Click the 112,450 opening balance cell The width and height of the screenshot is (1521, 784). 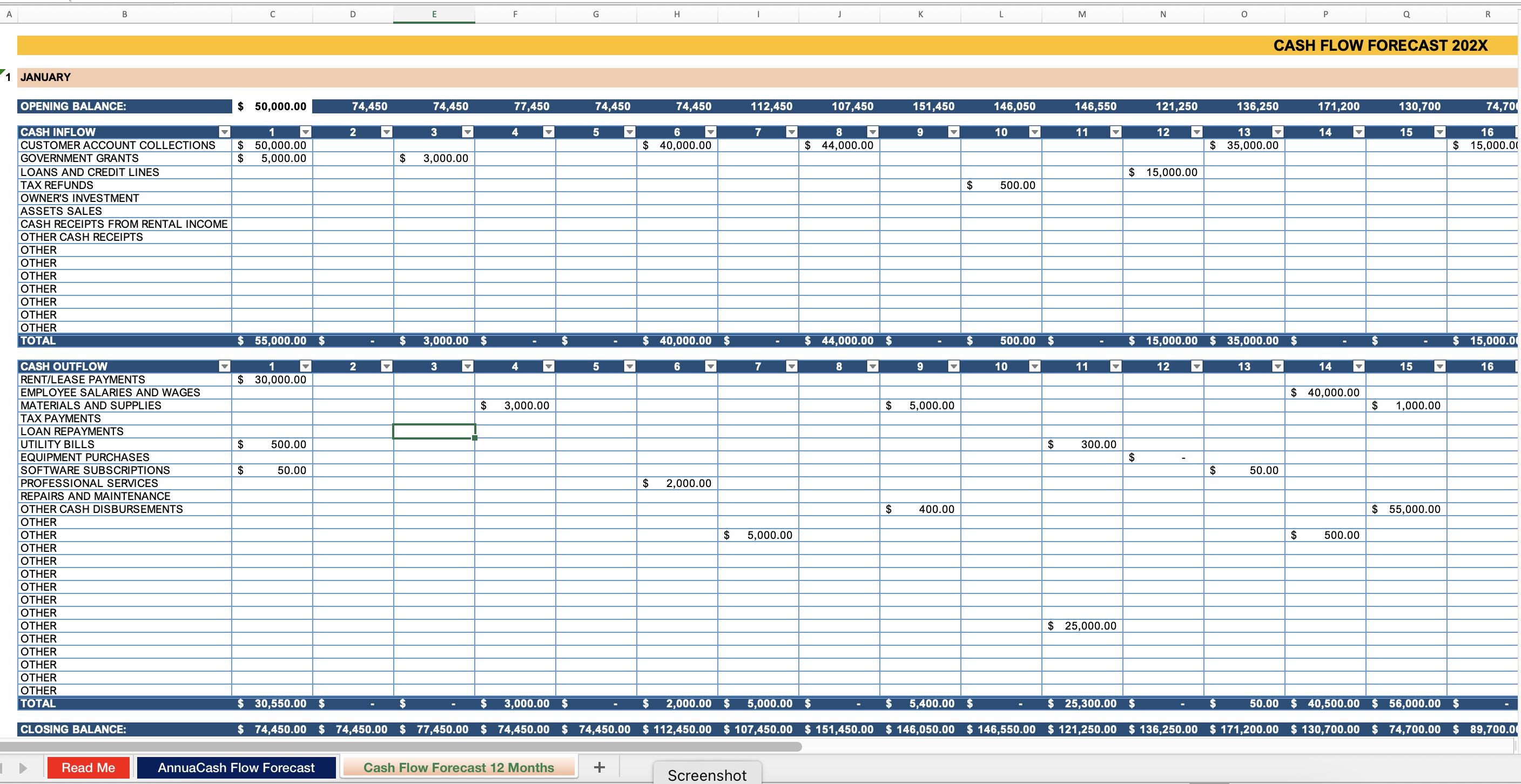(758, 106)
